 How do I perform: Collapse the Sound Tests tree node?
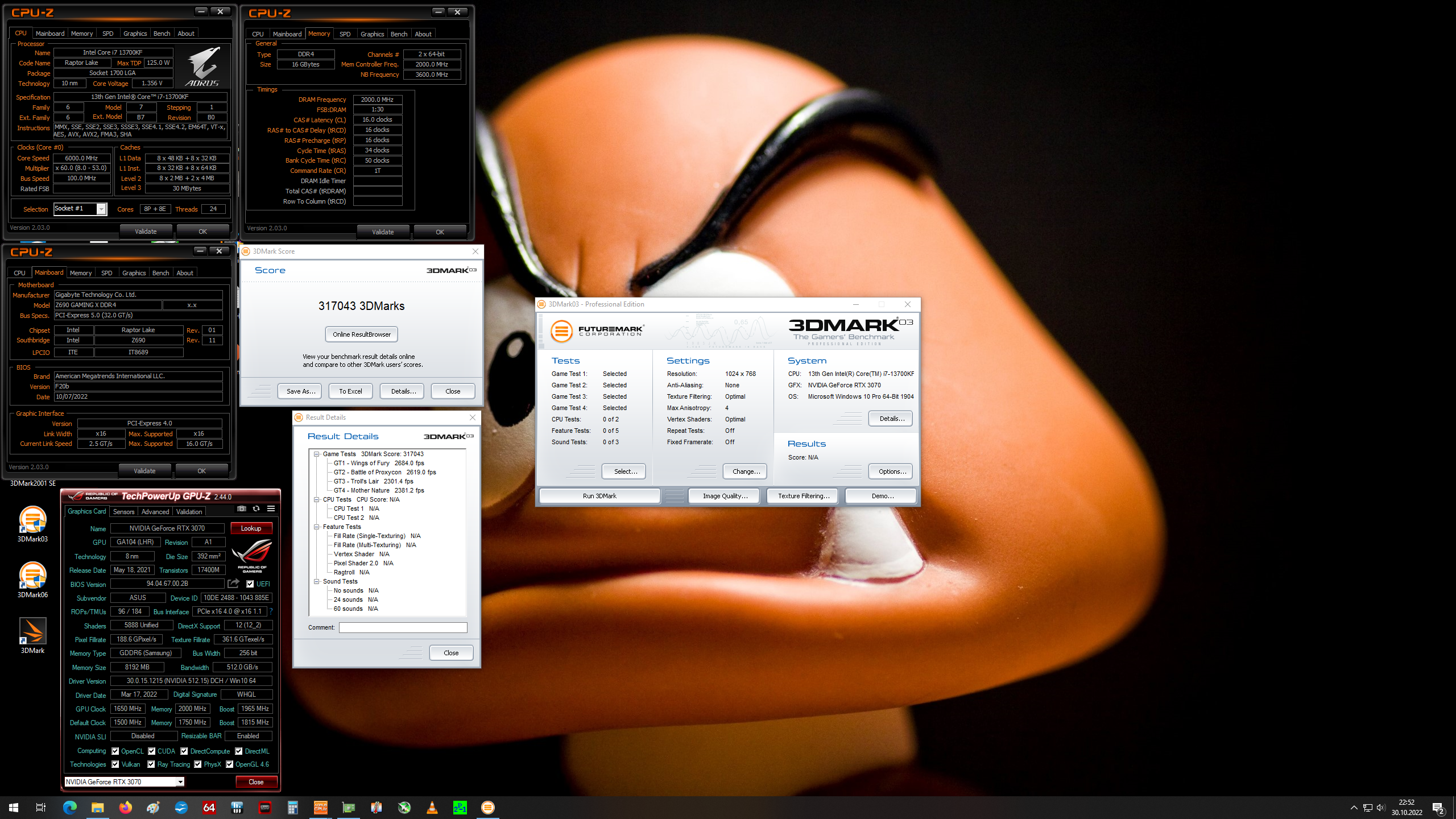[x=317, y=581]
